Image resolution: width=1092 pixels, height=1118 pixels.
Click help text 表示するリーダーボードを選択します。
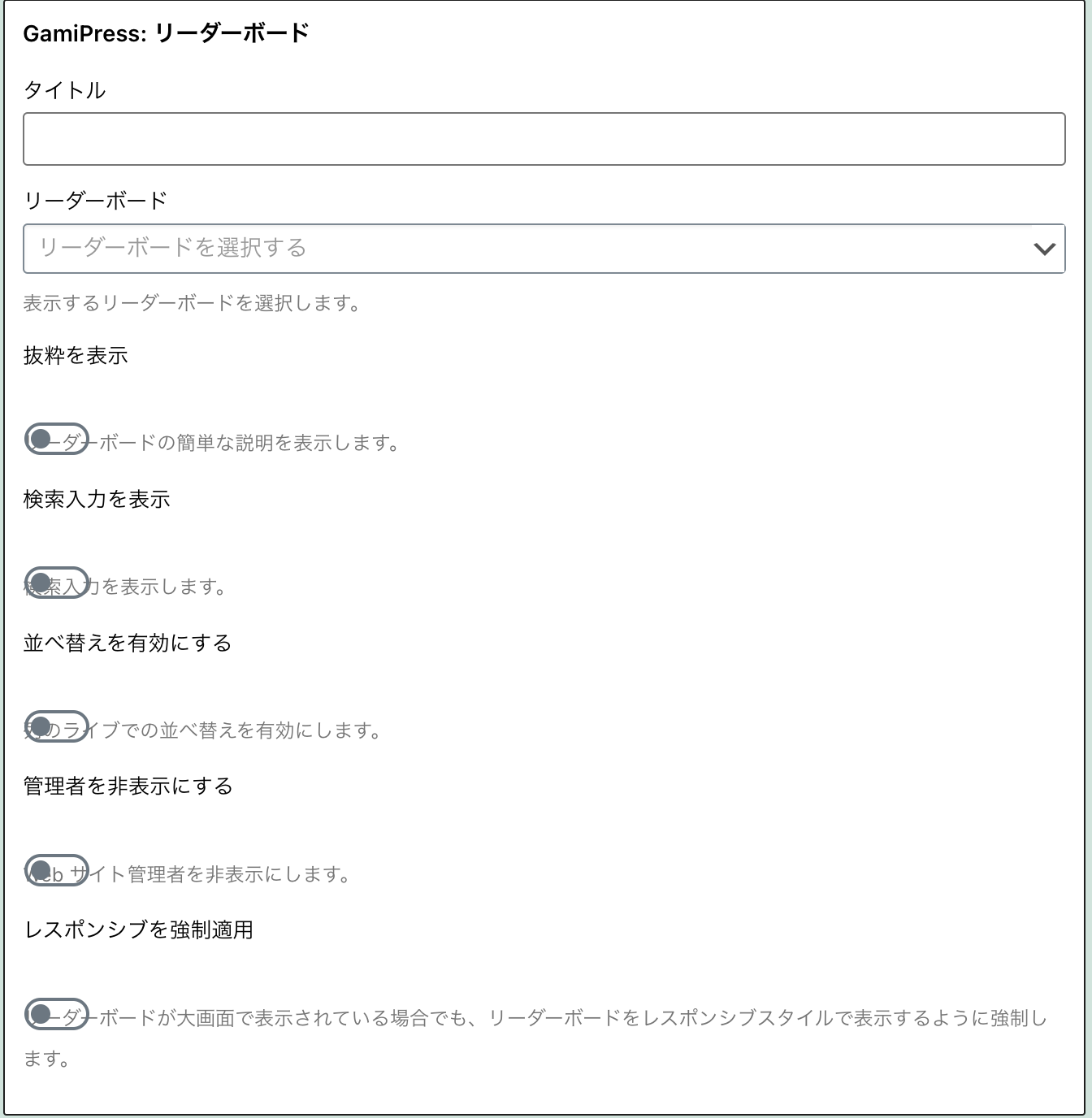click(x=193, y=304)
